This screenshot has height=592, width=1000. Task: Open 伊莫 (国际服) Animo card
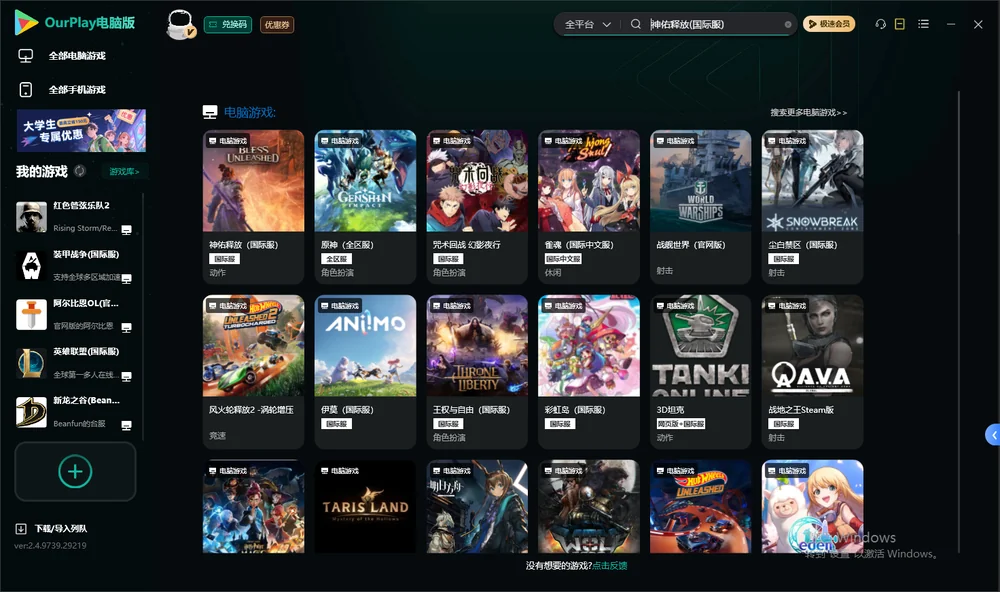click(365, 371)
